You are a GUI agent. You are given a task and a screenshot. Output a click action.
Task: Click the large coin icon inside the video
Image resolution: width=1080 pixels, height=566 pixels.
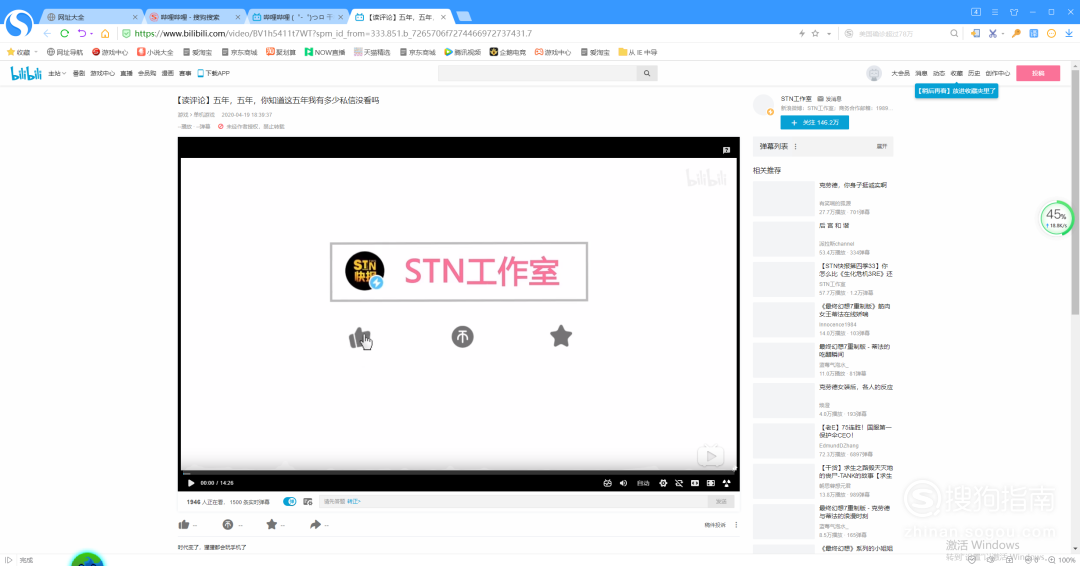(462, 337)
